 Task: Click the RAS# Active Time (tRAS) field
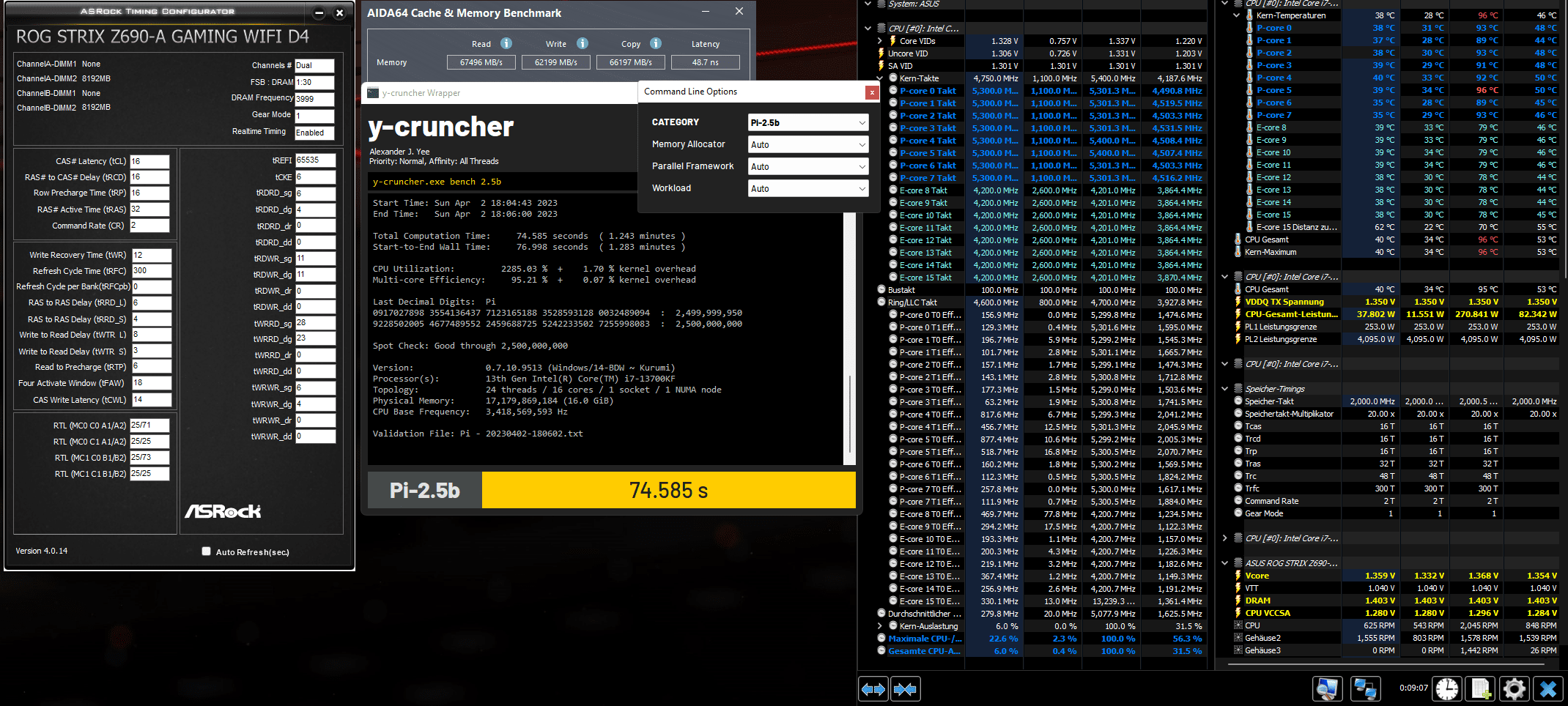coord(149,209)
